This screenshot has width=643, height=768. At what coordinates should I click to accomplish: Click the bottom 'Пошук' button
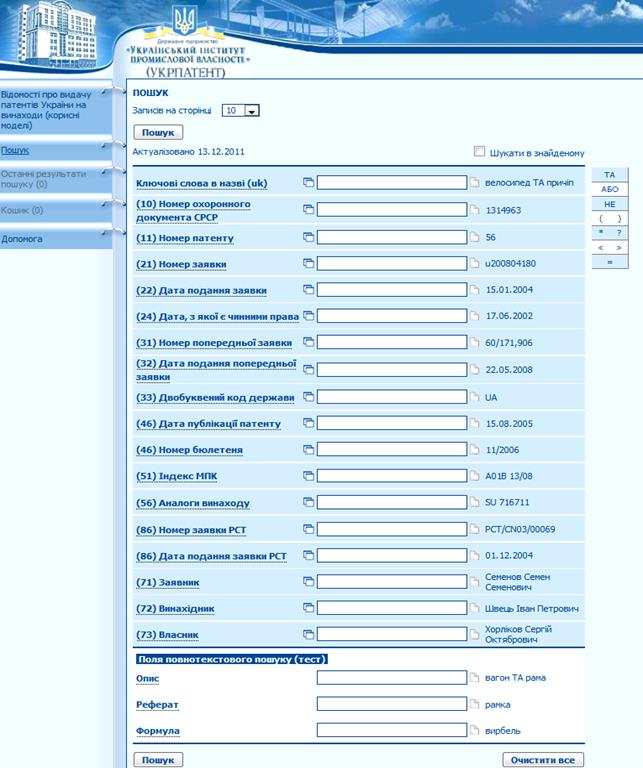click(158, 760)
